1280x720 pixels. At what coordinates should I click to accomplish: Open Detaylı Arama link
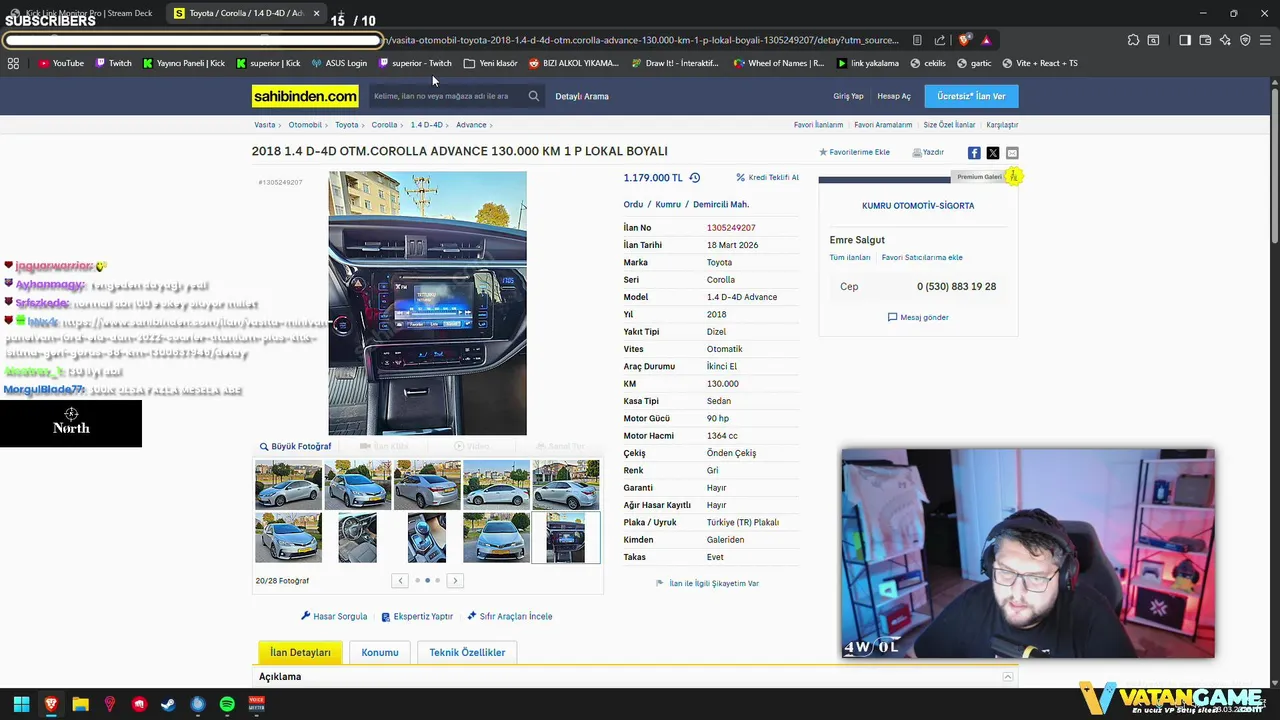pyautogui.click(x=582, y=96)
